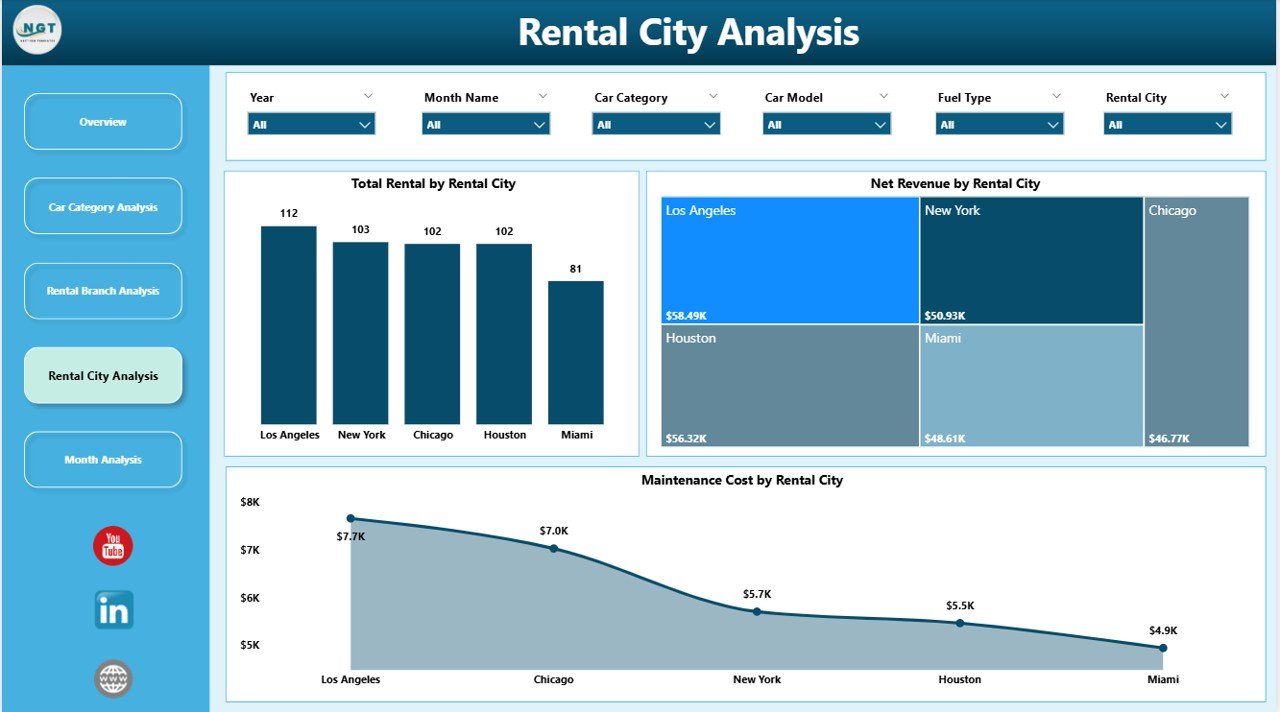
Task: Switch to the Overview page
Action: click(103, 121)
